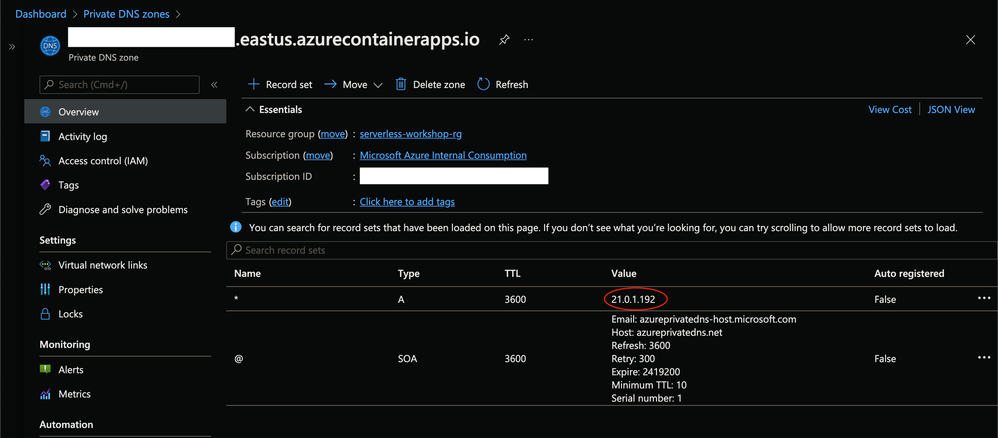Open the Alerts page
This screenshot has height=438, width=998.
click(x=71, y=369)
